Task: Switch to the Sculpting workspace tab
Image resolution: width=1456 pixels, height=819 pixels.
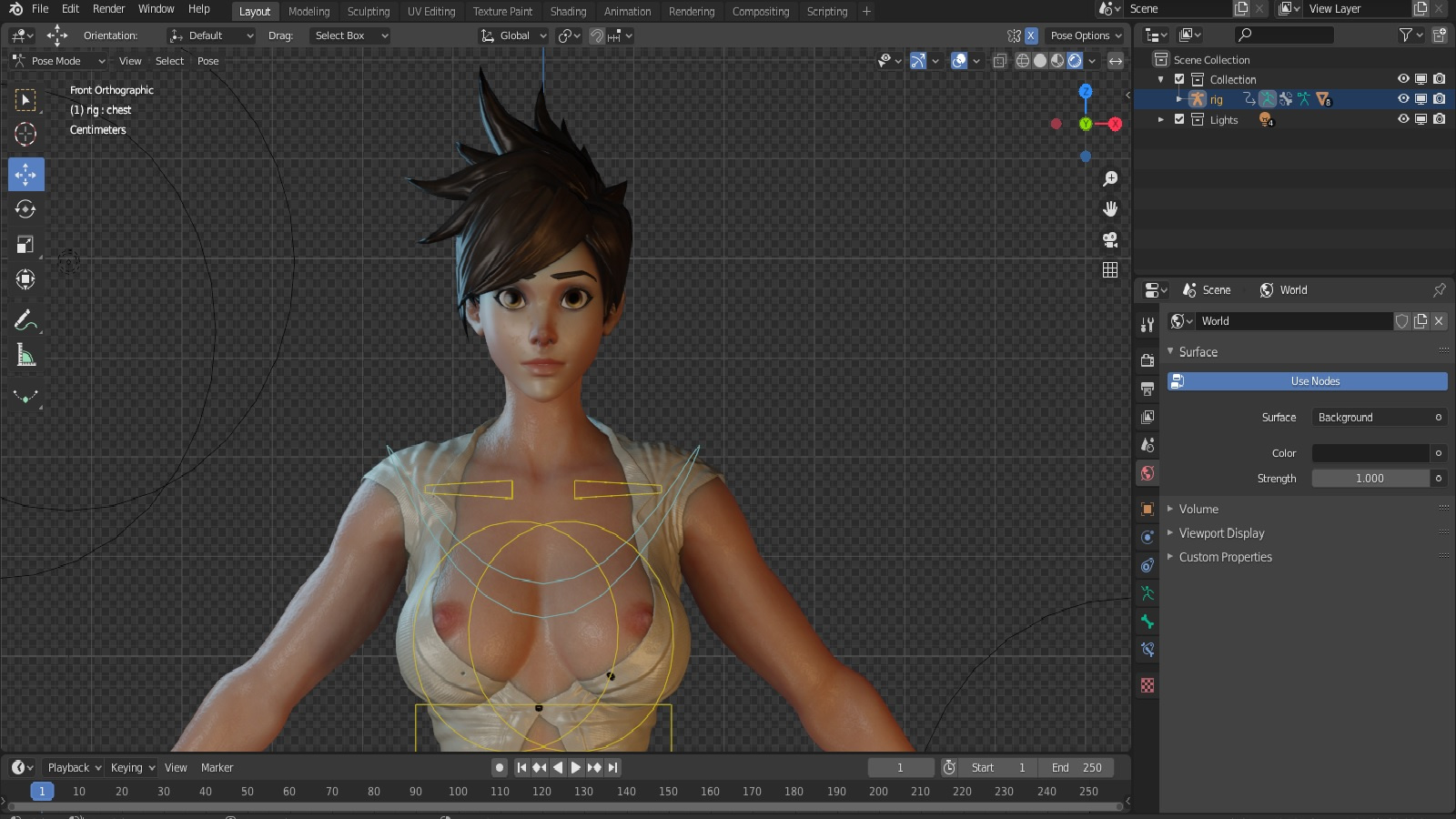Action: pyautogui.click(x=369, y=11)
